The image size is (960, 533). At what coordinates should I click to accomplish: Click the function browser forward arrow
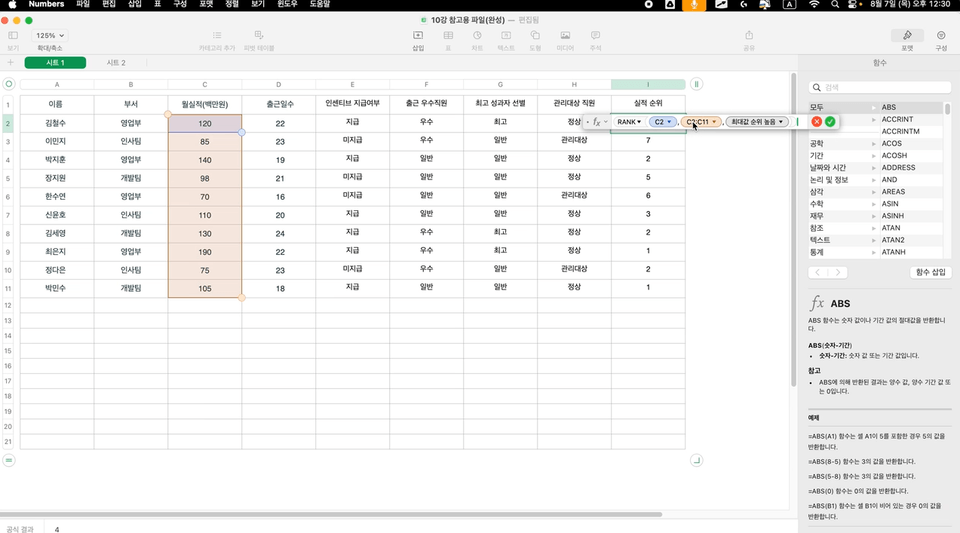[x=838, y=272]
